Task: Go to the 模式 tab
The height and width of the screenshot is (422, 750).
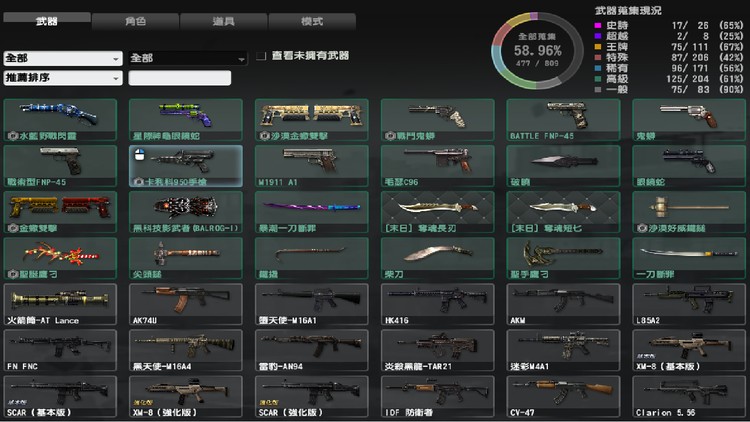Action: [311, 20]
